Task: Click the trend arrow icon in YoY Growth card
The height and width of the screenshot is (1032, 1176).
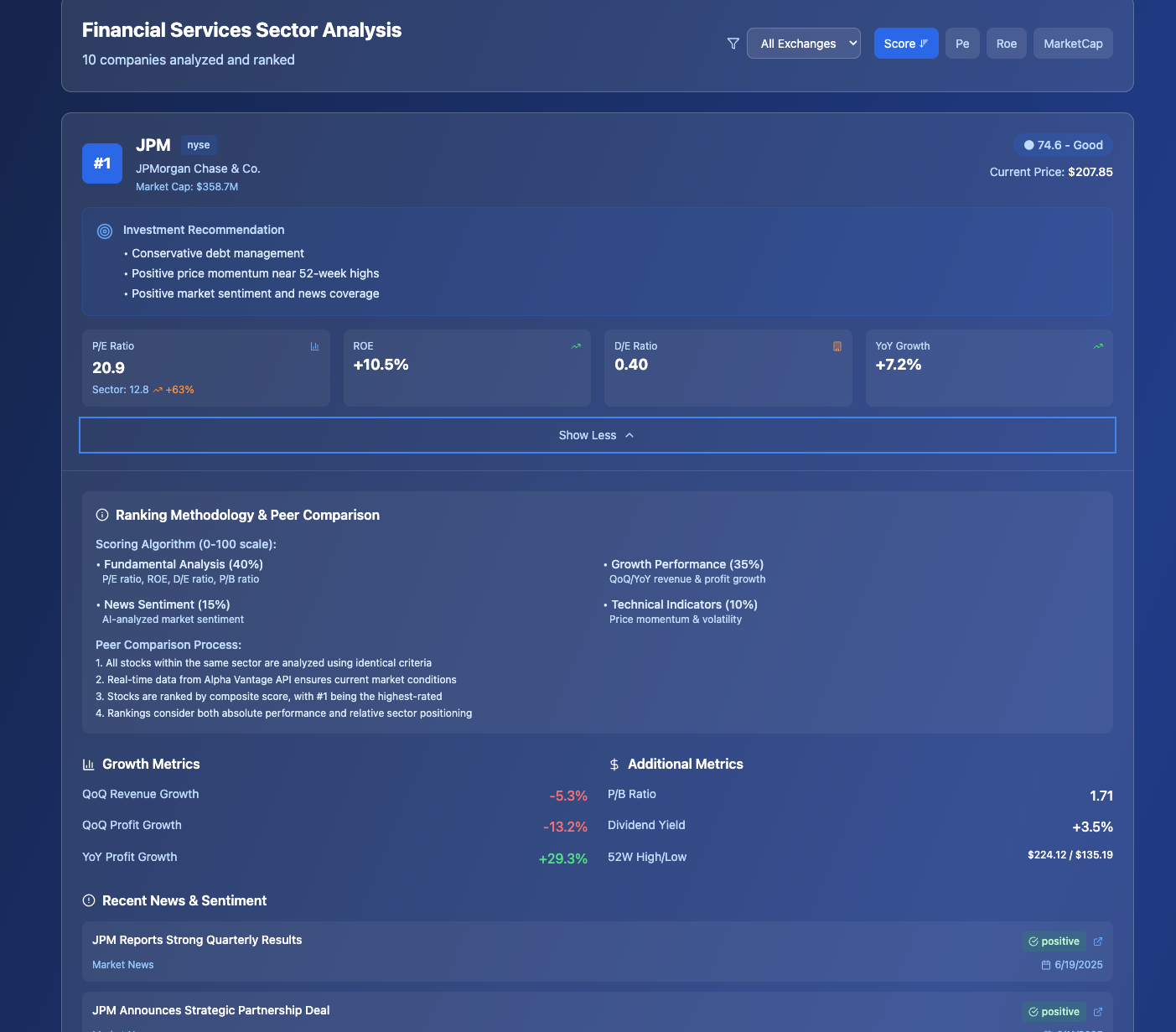Action: pos(1098,346)
